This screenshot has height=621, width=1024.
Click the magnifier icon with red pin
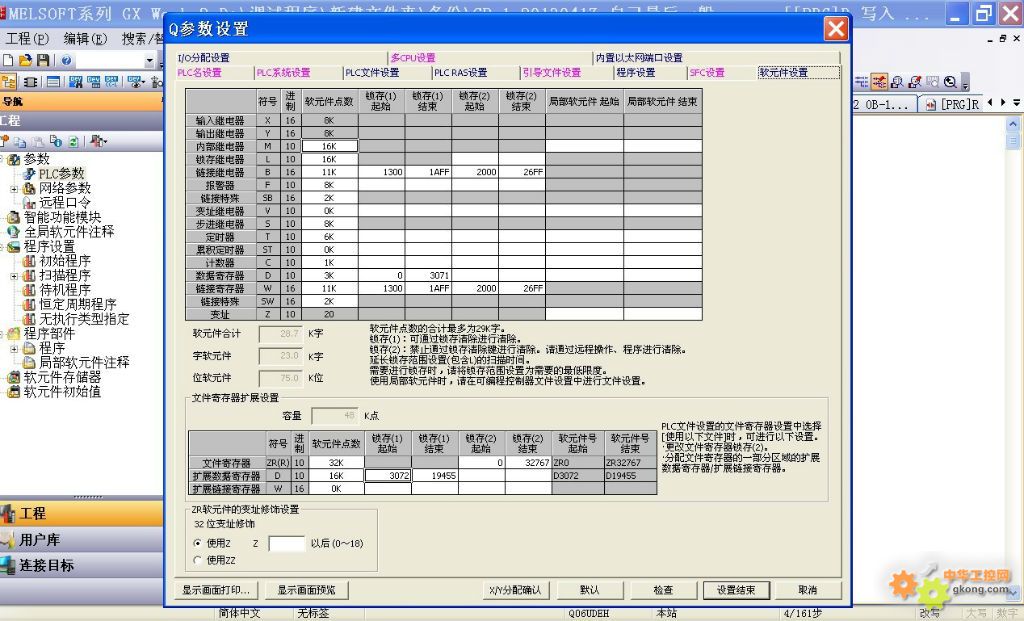pyautogui.click(x=915, y=82)
